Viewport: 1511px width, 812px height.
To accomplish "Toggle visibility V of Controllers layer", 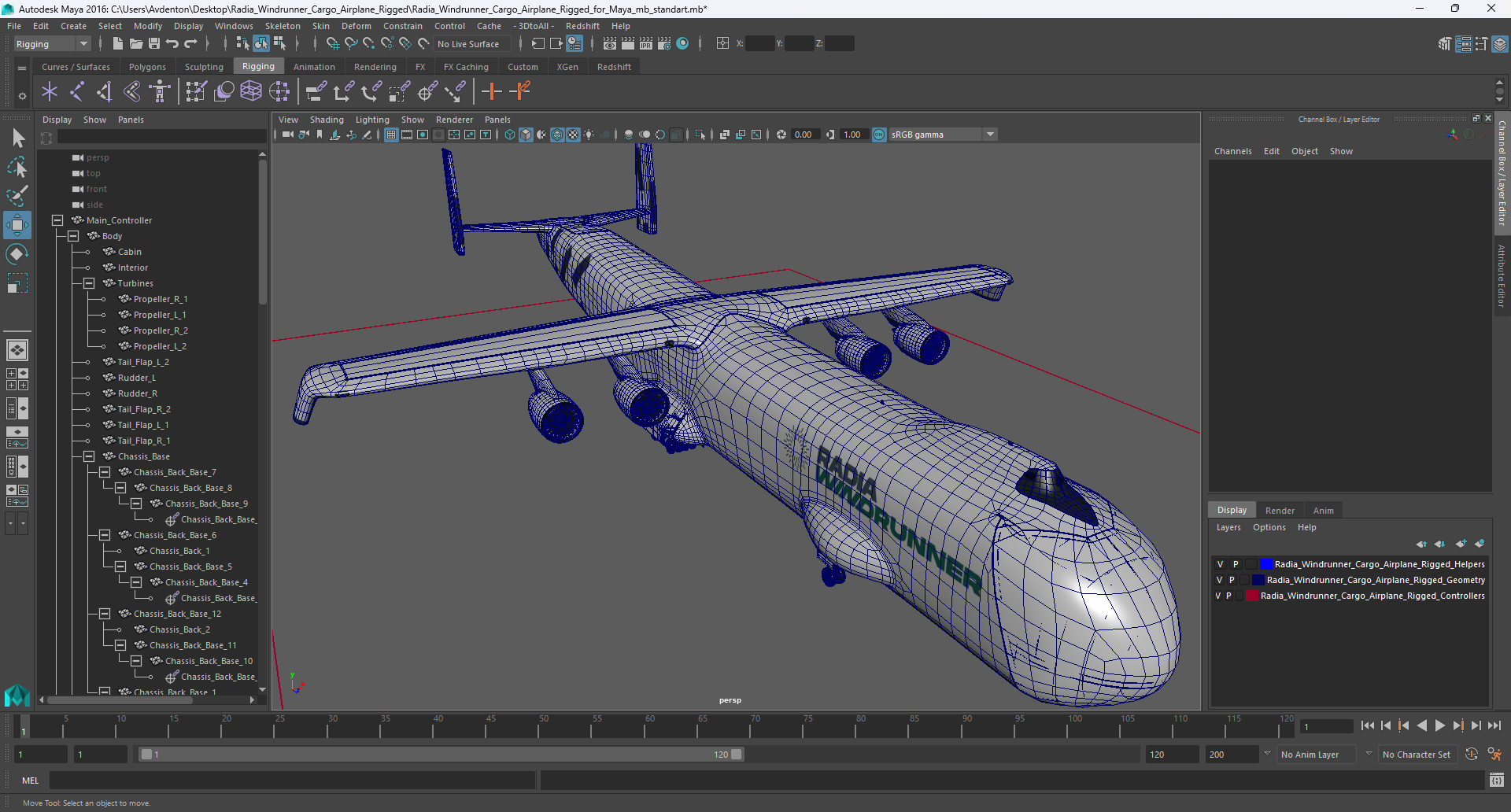I will tap(1217, 596).
